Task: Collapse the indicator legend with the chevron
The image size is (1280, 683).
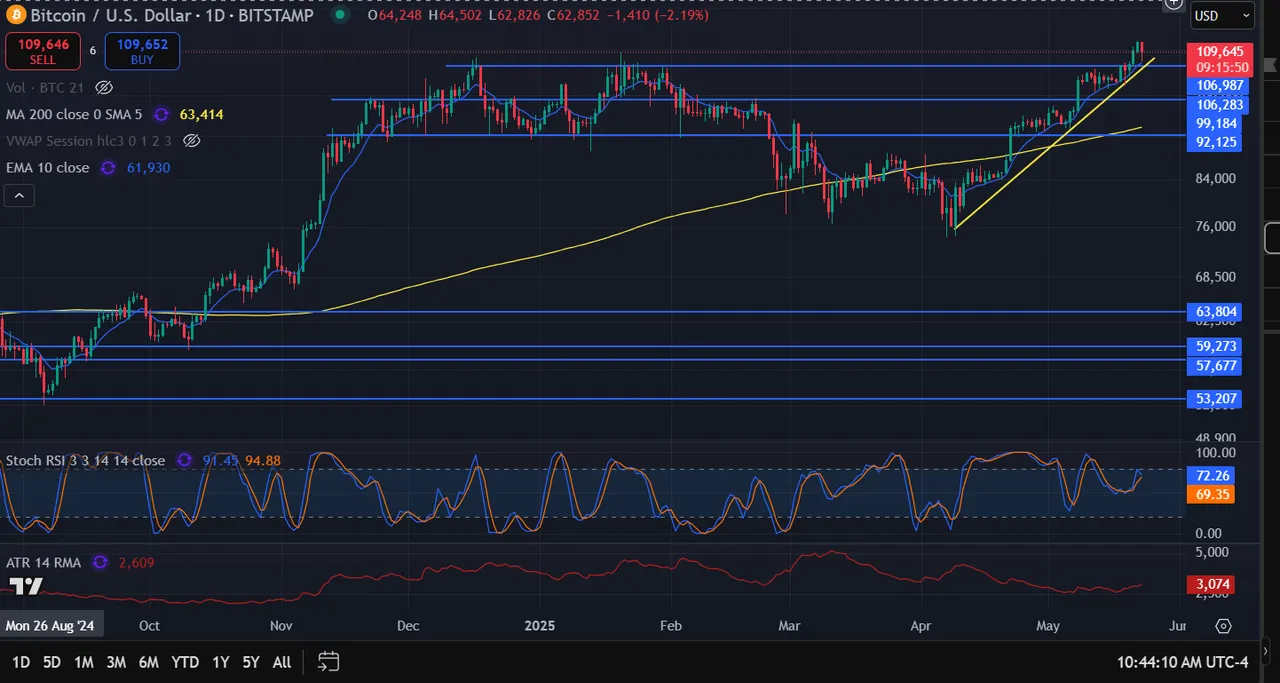Action: point(19,195)
